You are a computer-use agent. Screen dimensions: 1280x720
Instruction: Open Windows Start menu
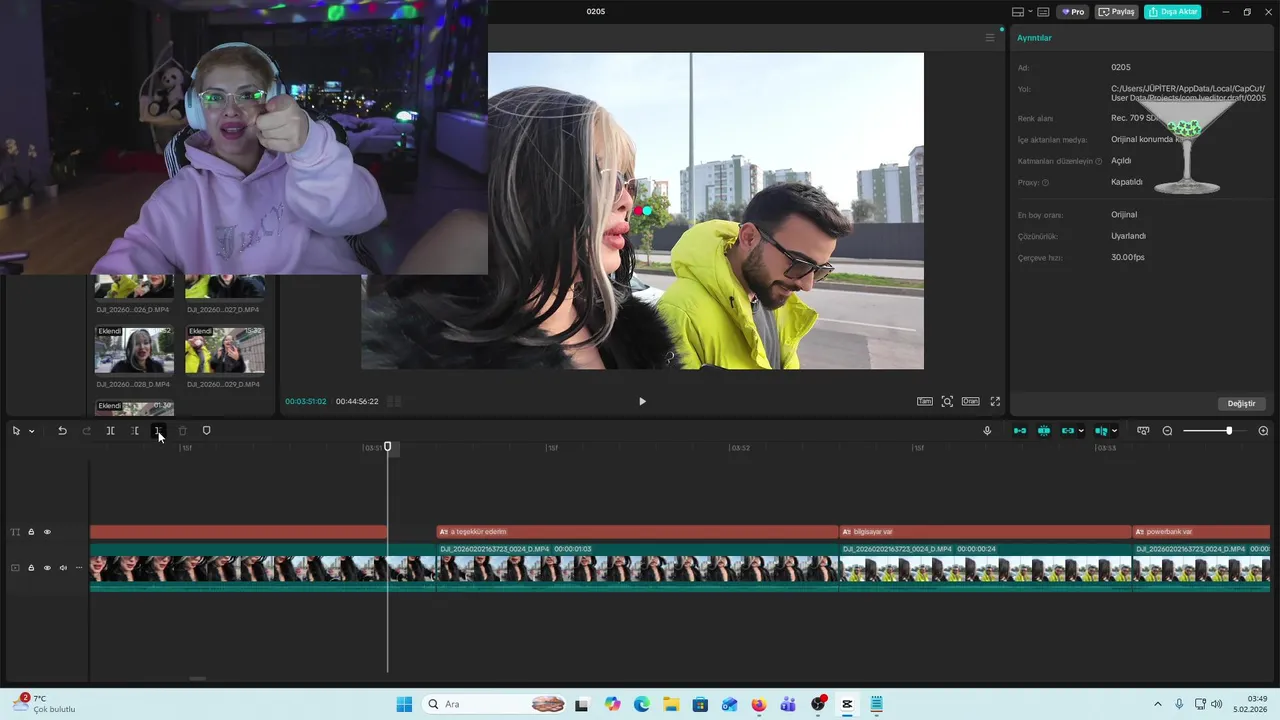click(404, 704)
